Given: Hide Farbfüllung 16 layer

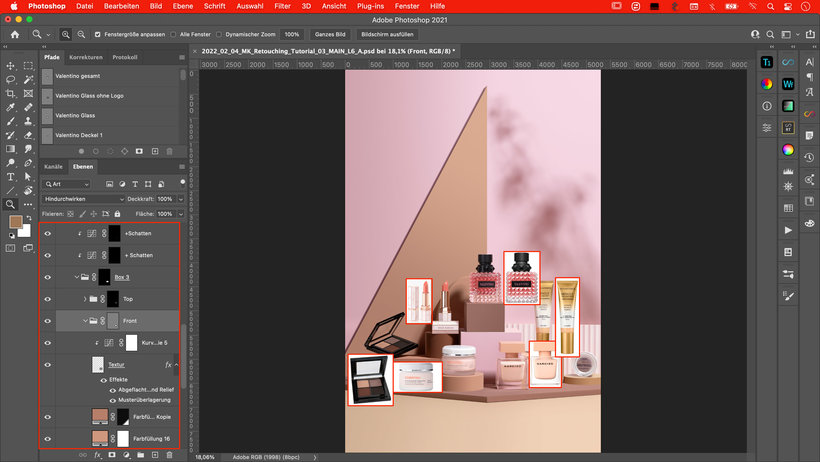Looking at the screenshot, I should click(48, 439).
